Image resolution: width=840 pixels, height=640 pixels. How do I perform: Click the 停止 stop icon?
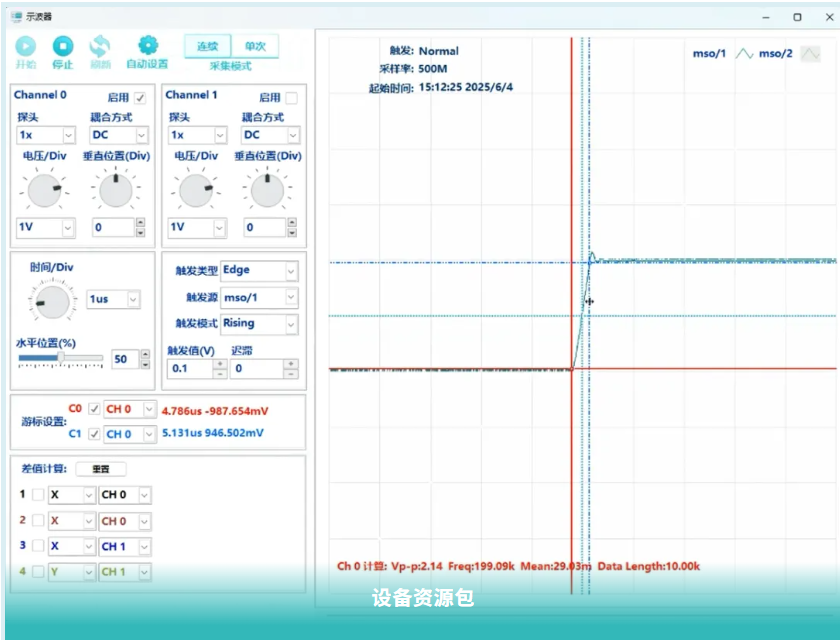tap(62, 46)
